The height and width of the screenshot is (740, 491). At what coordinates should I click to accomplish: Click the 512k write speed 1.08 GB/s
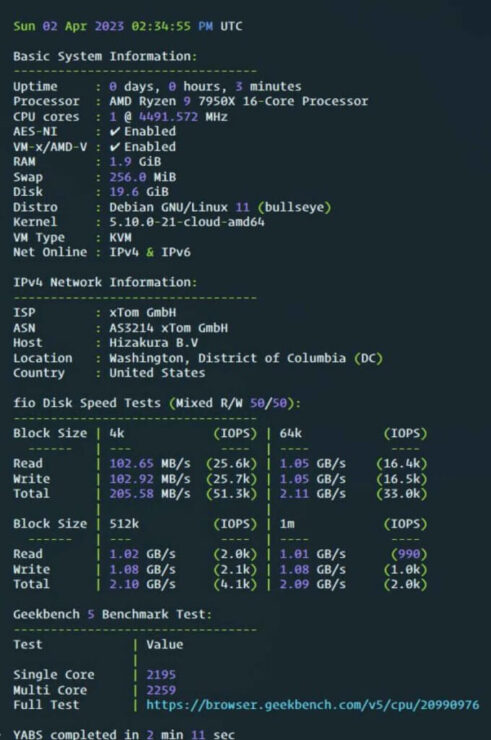tap(143, 569)
